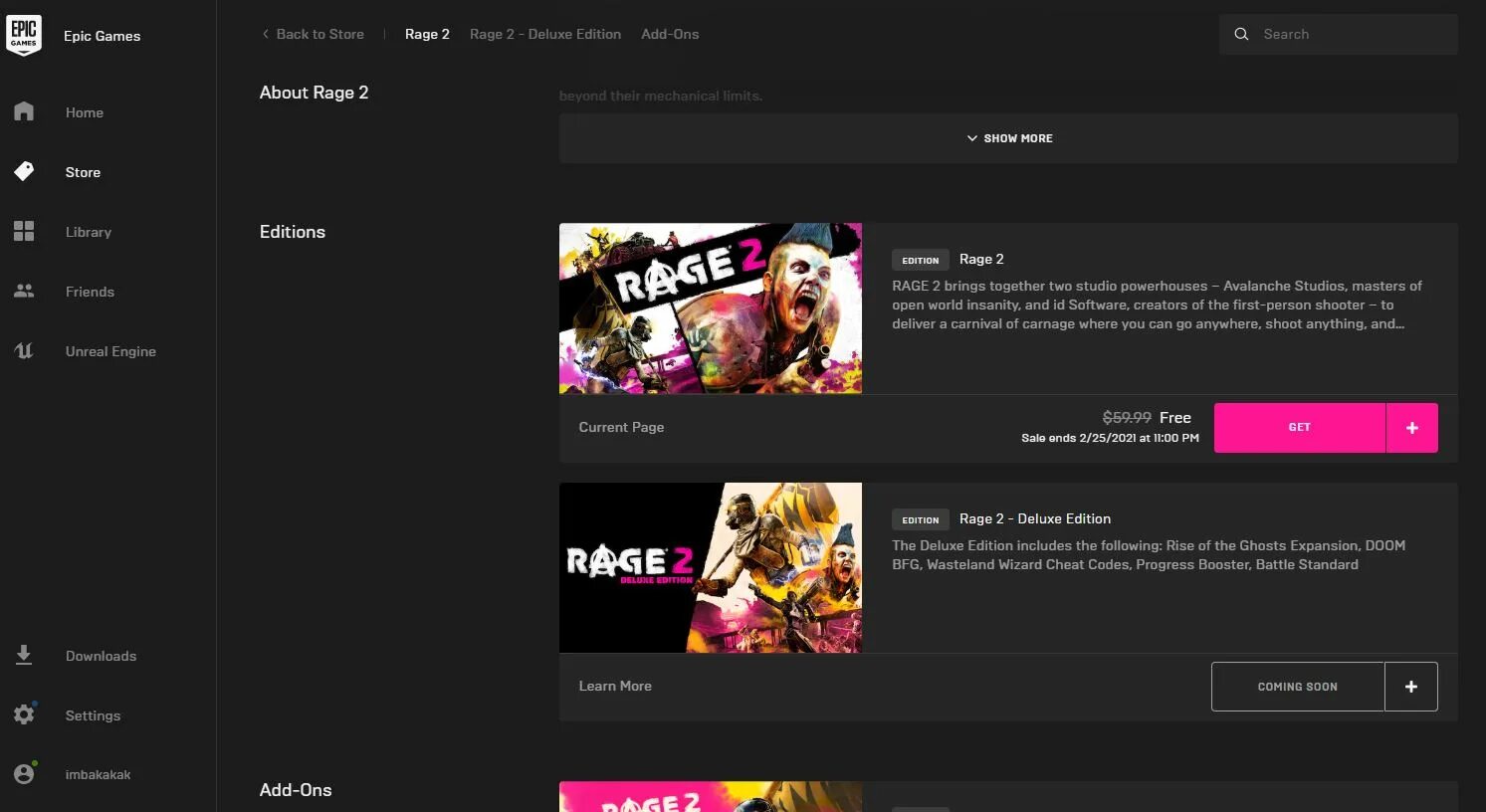Click the Store tag icon in sidebar
Image resolution: width=1486 pixels, height=812 pixels.
(24, 171)
